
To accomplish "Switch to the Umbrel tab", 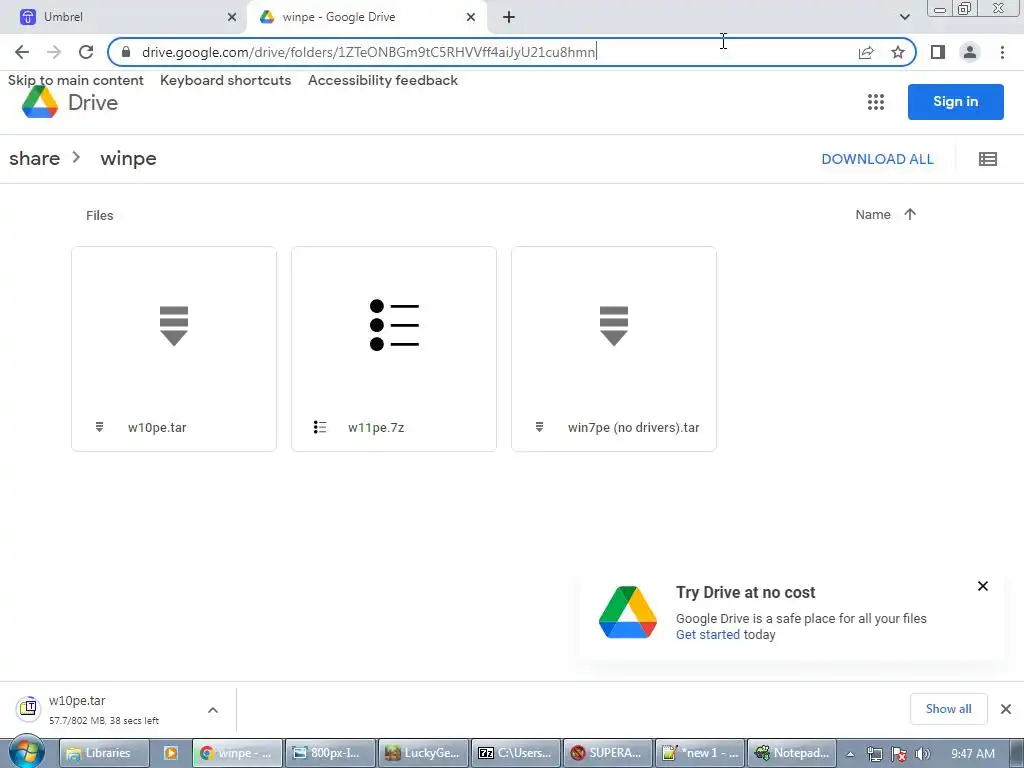I will 124,17.
